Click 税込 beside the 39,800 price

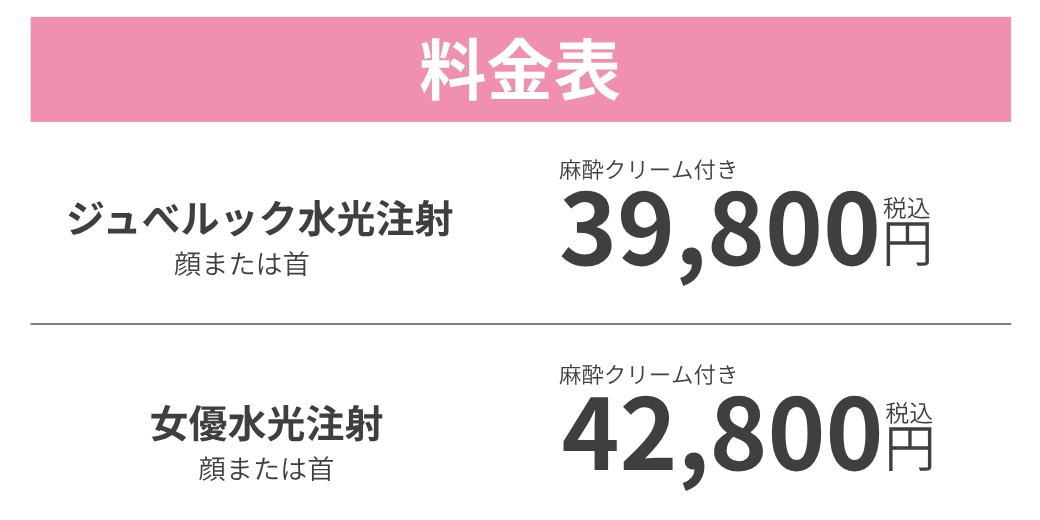pyautogui.click(x=907, y=208)
